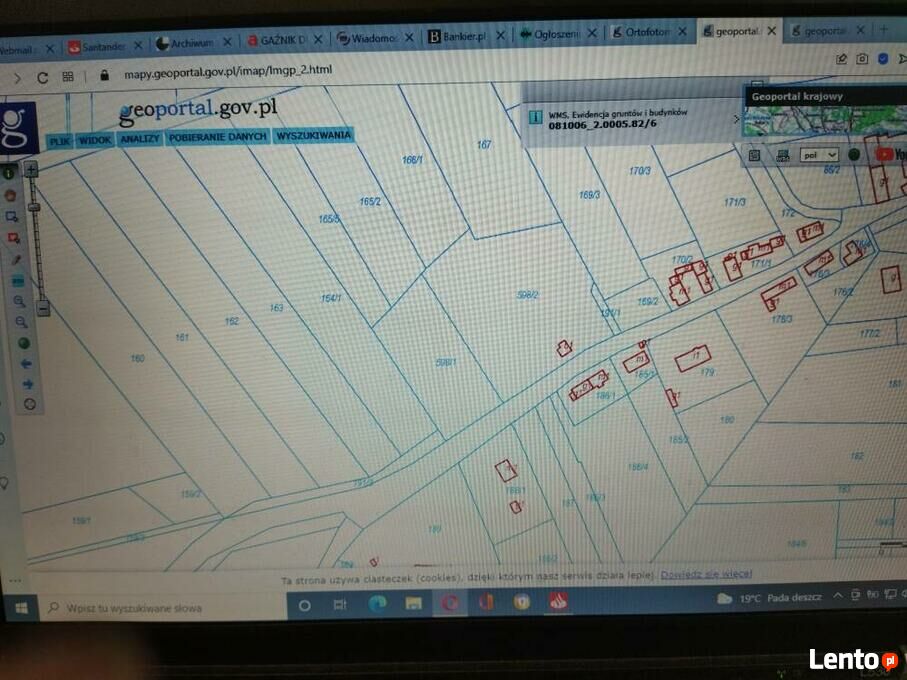Select the red selection tool with arrow

click(13, 238)
